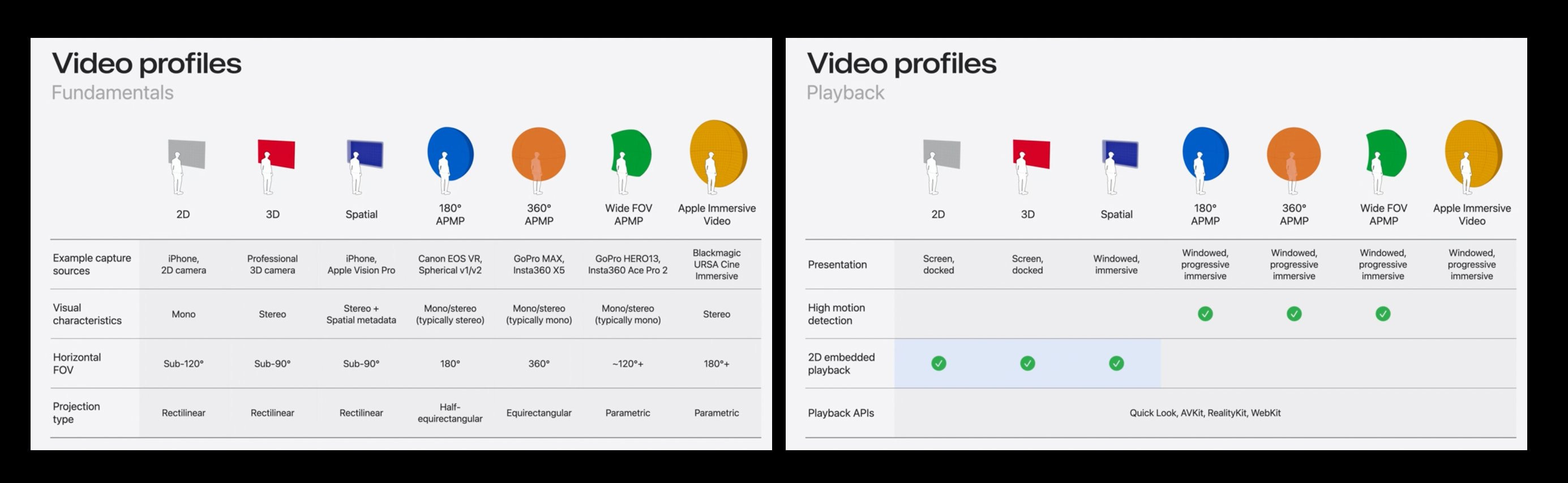The height and width of the screenshot is (483, 1568).
Task: Click the orange 360° sphere illustration in Fundamentals slide
Action: pyautogui.click(x=539, y=154)
